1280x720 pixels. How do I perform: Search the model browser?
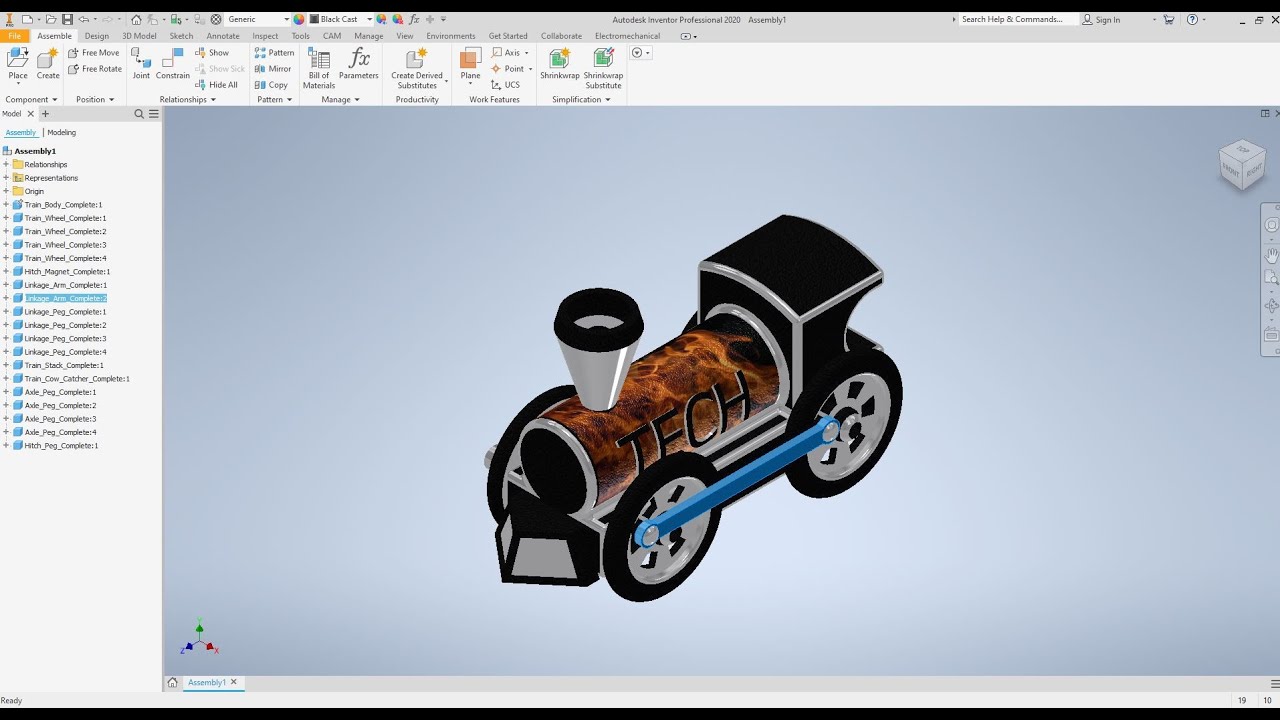pos(140,114)
